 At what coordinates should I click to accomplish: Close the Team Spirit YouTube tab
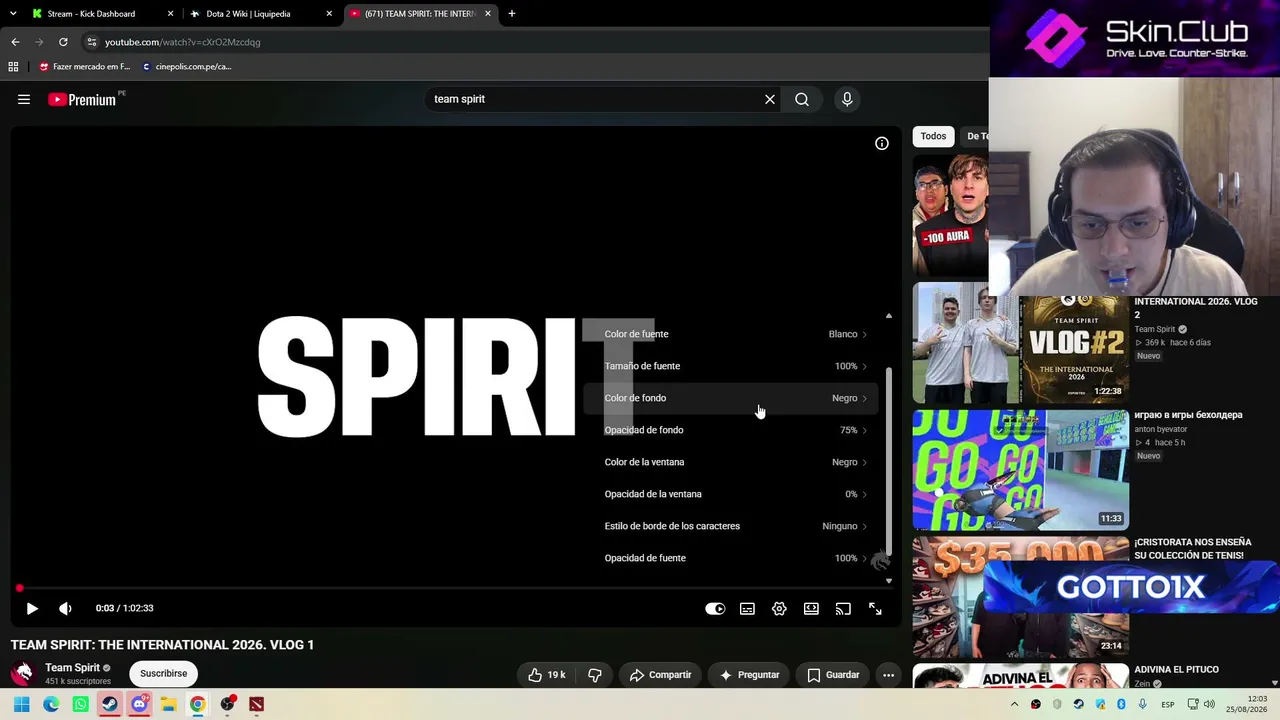click(488, 14)
